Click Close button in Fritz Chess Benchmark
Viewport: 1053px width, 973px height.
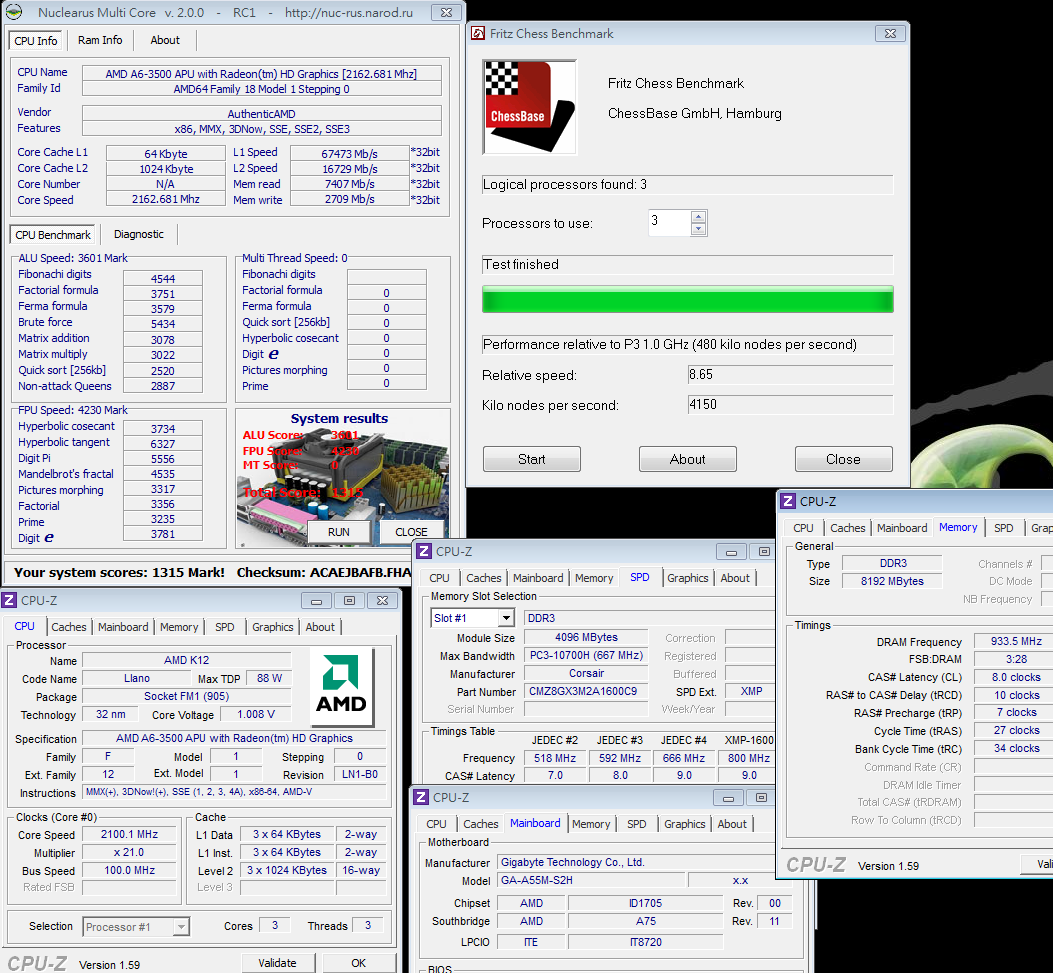pos(843,459)
